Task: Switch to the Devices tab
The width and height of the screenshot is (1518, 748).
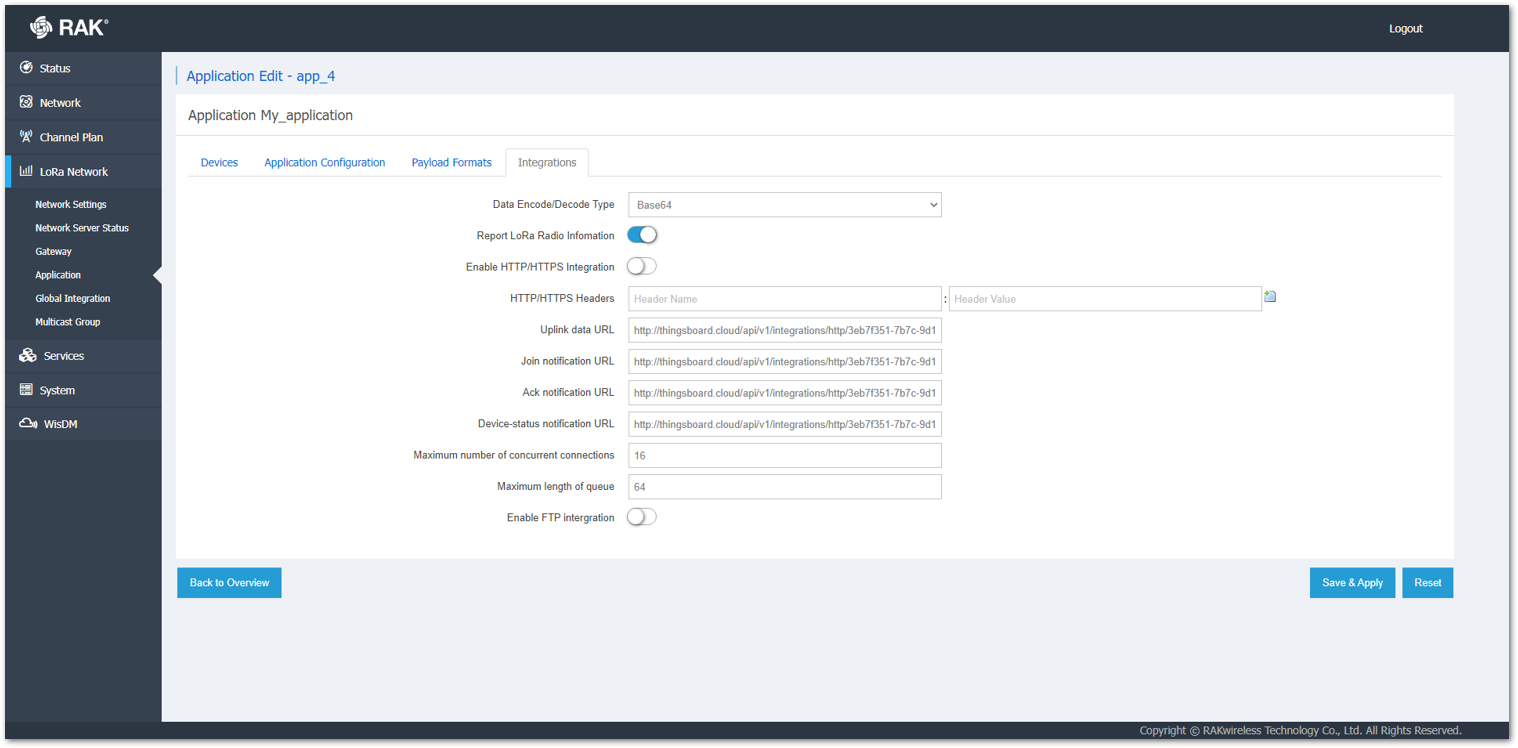Action: pyautogui.click(x=219, y=162)
